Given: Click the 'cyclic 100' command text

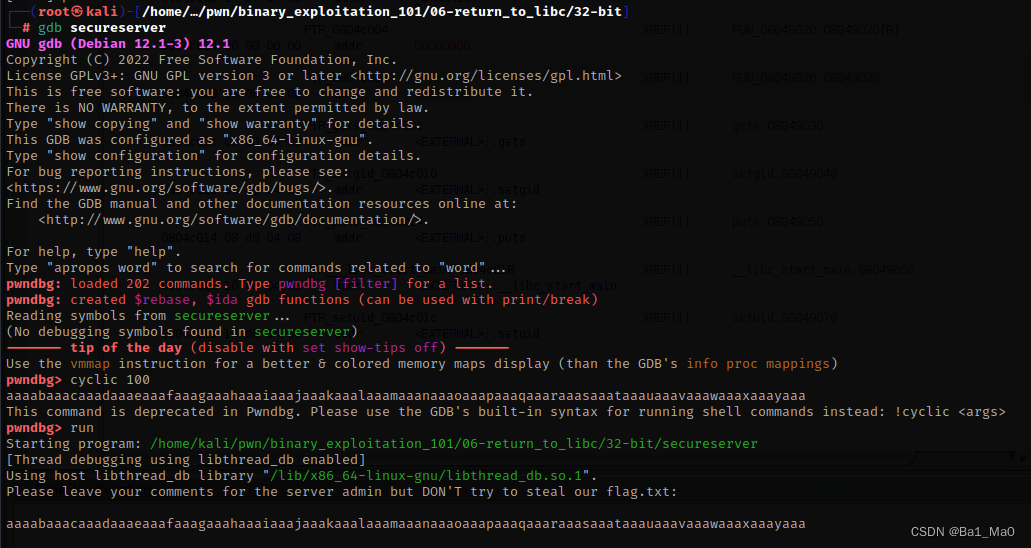Looking at the screenshot, I should tap(110, 380).
